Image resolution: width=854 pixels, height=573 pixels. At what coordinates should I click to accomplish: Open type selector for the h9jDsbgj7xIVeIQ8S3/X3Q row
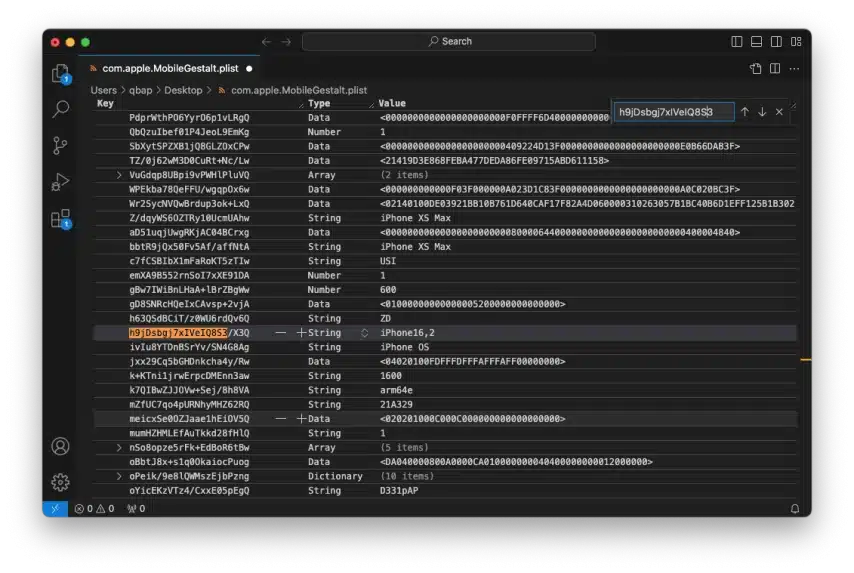coord(364,333)
